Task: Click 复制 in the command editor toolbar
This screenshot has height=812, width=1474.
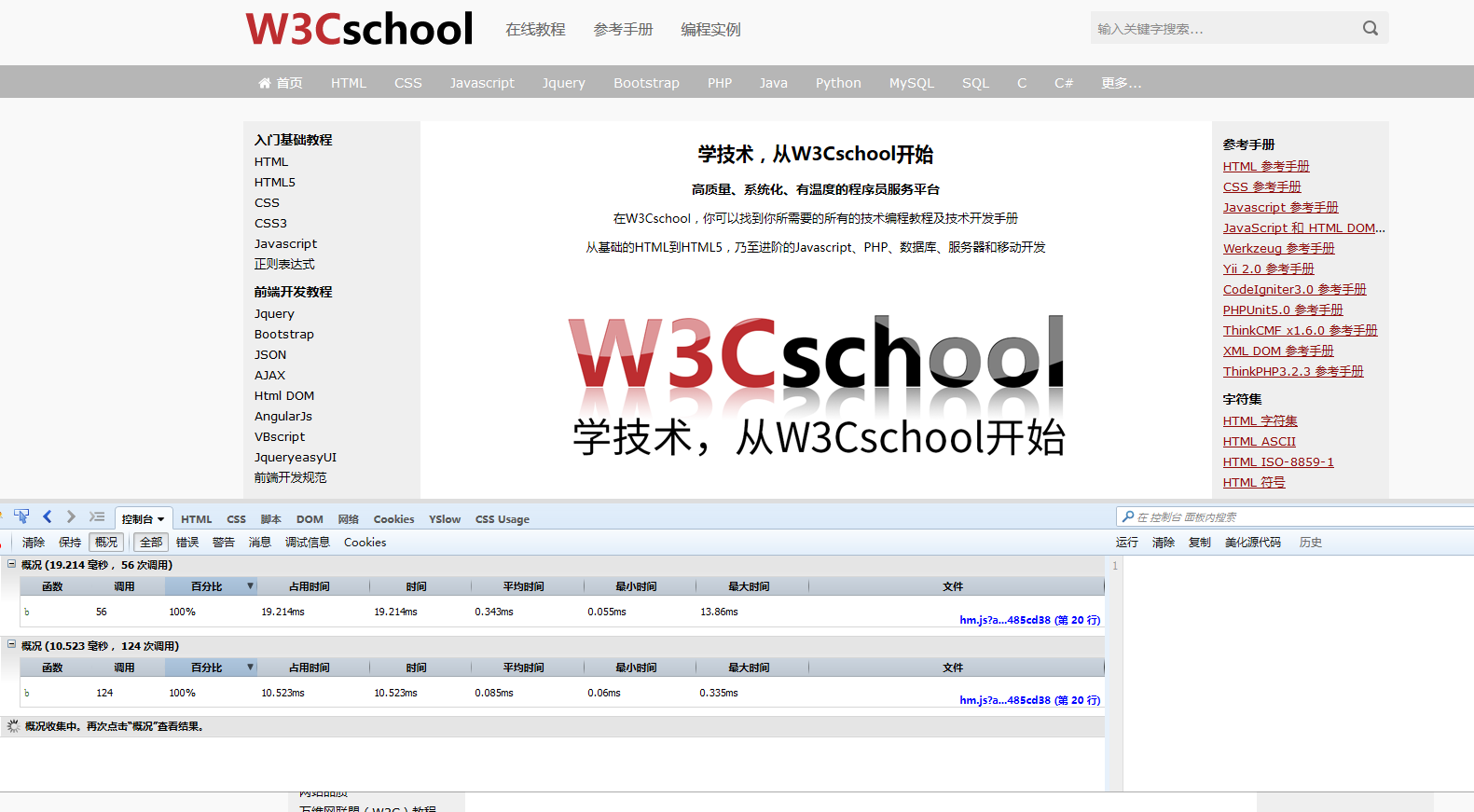Action: click(1200, 543)
